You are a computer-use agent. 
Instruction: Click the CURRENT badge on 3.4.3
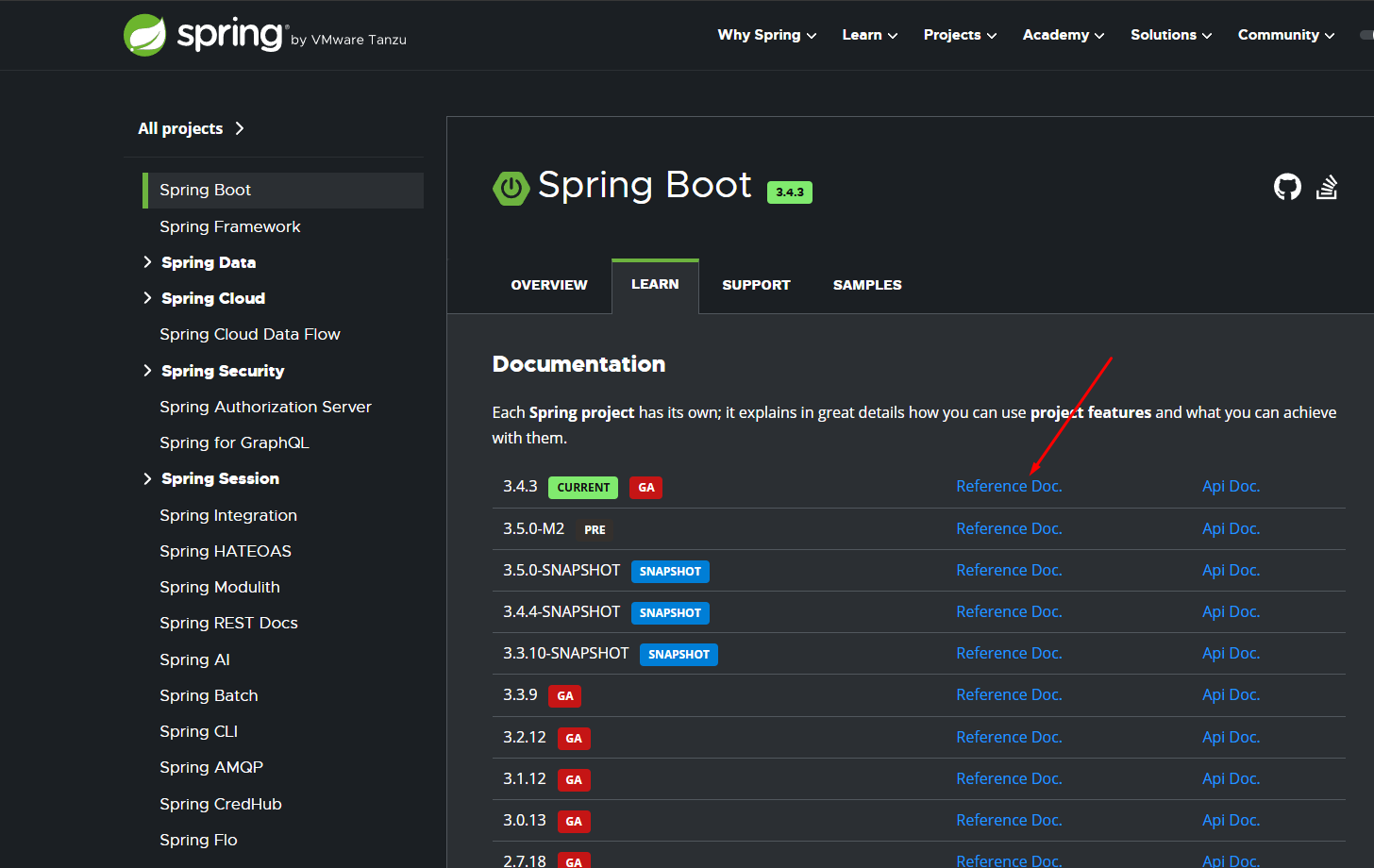[x=583, y=488]
